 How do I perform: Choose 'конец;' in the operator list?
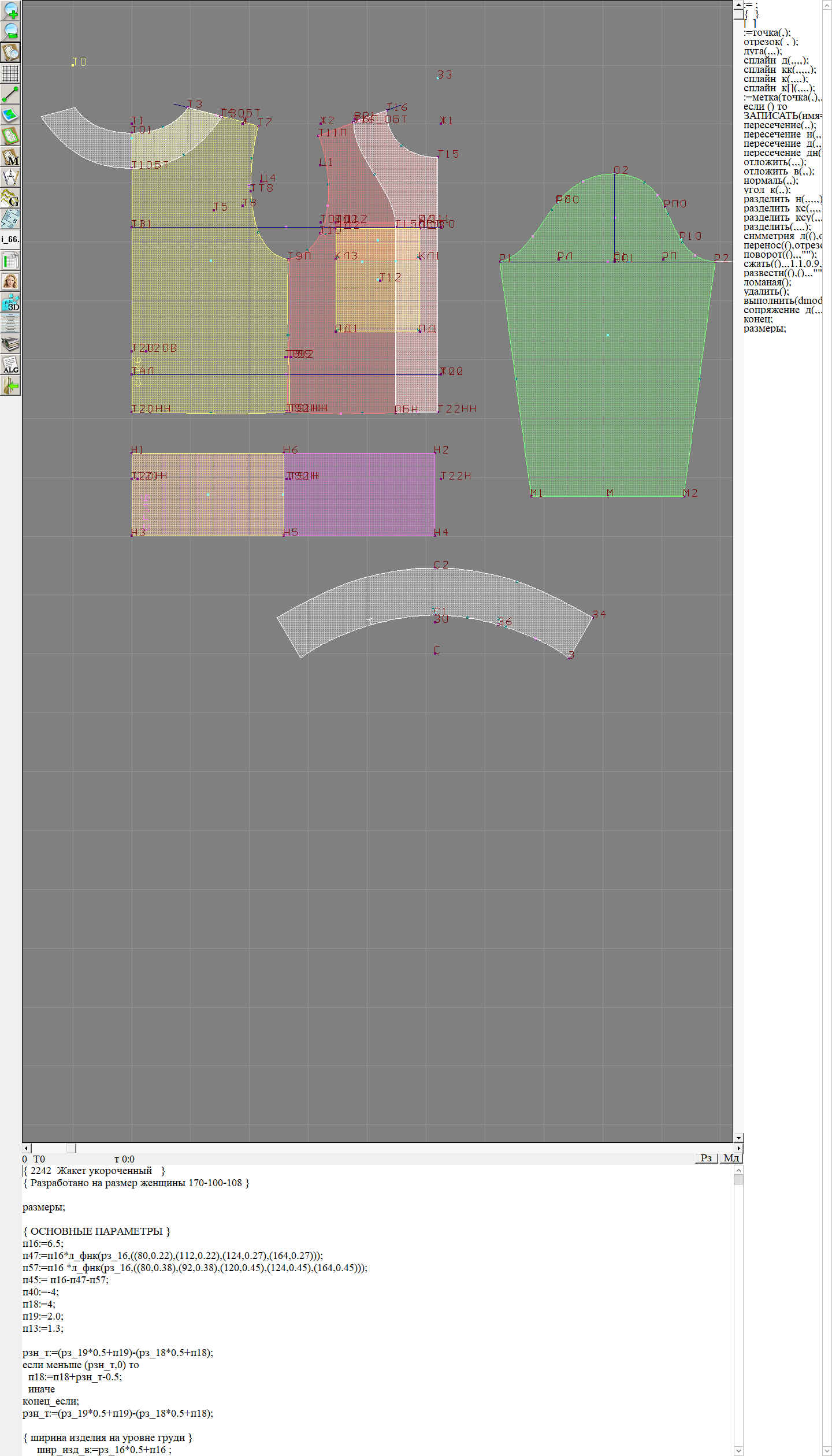pos(757,319)
